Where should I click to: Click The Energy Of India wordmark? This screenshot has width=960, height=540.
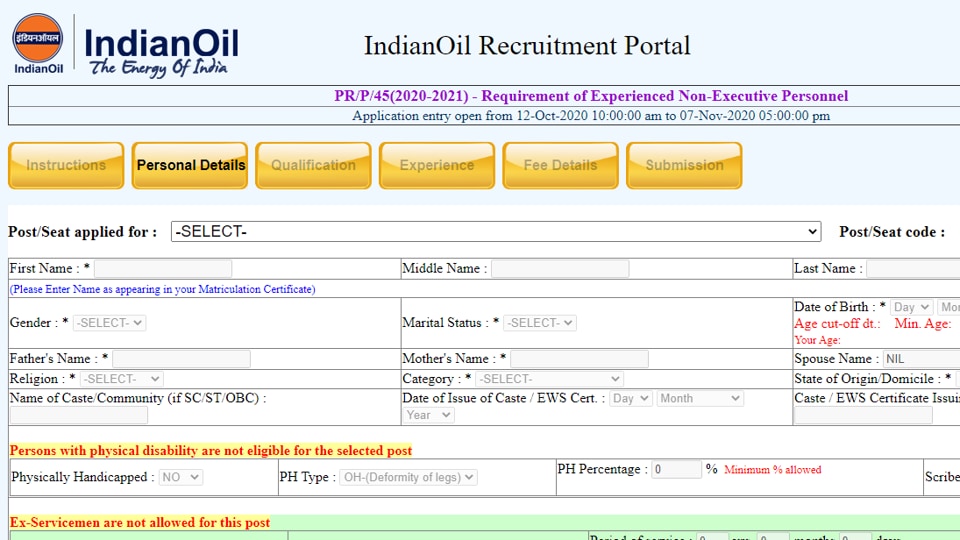[x=159, y=67]
